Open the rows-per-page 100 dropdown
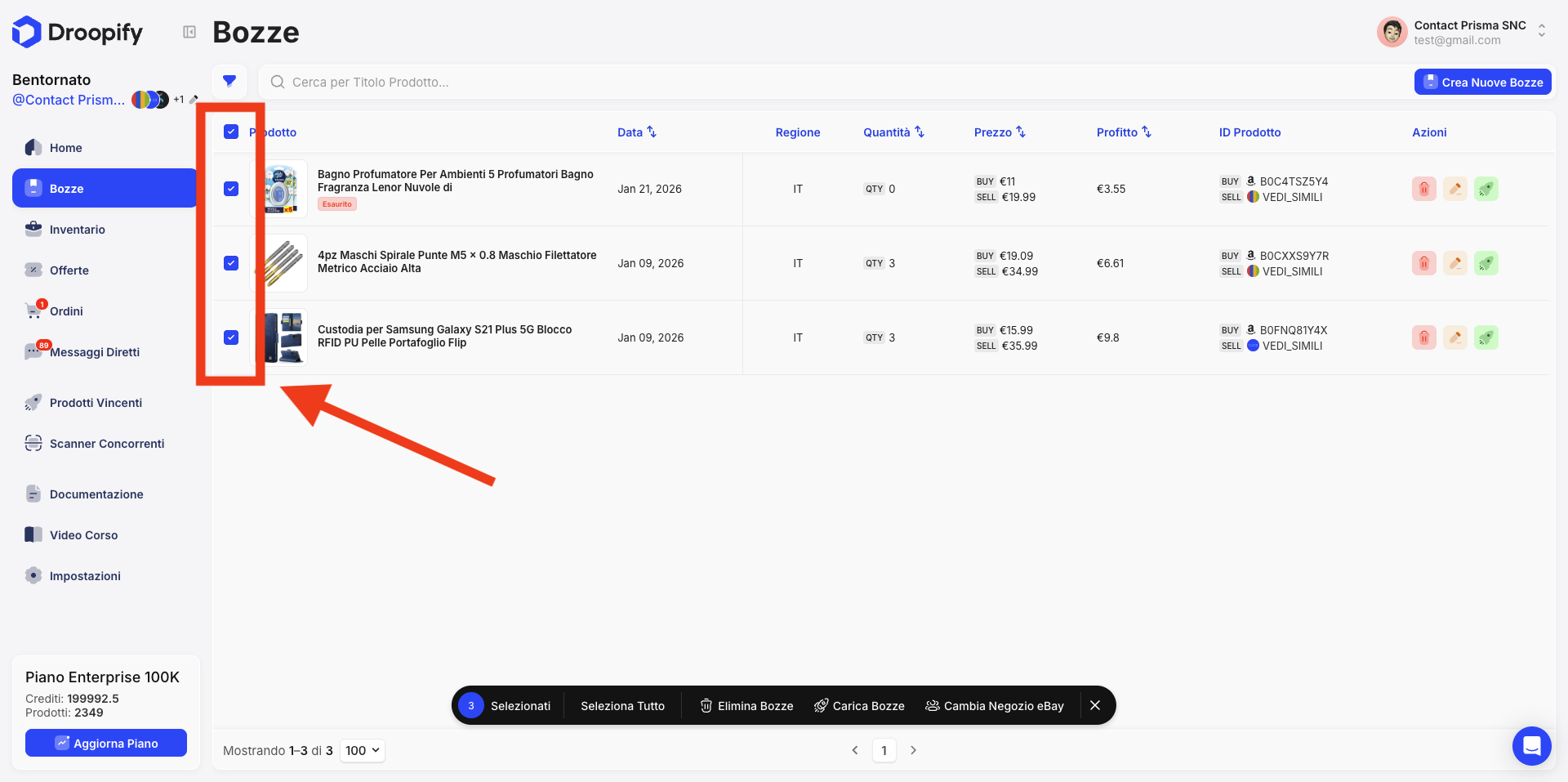This screenshot has width=1568, height=782. pos(363,750)
